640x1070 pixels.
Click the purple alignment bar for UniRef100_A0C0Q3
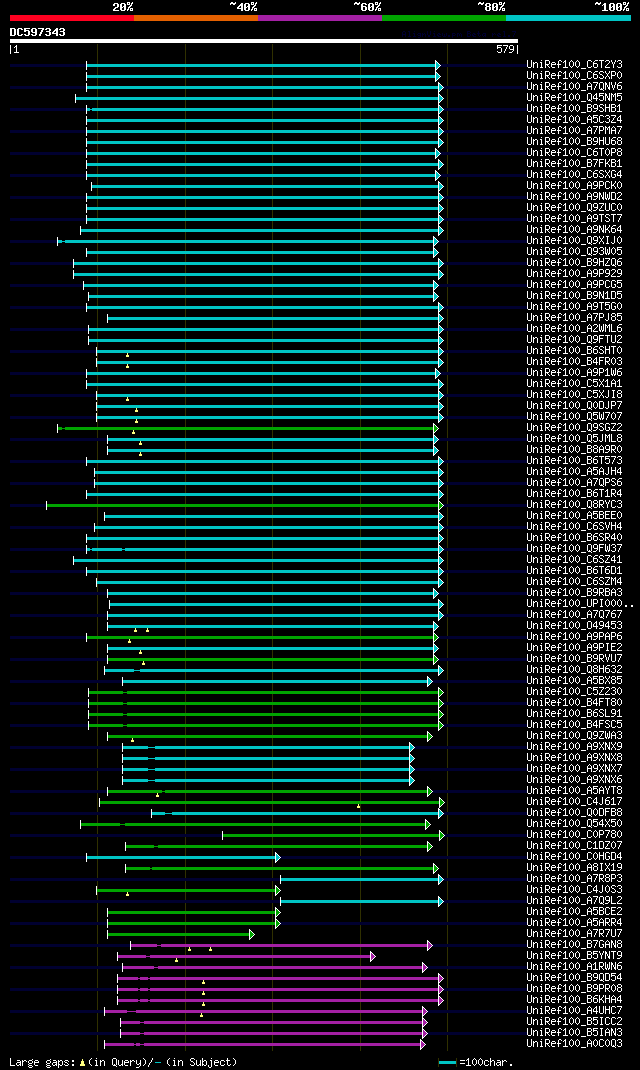tap(265, 1044)
